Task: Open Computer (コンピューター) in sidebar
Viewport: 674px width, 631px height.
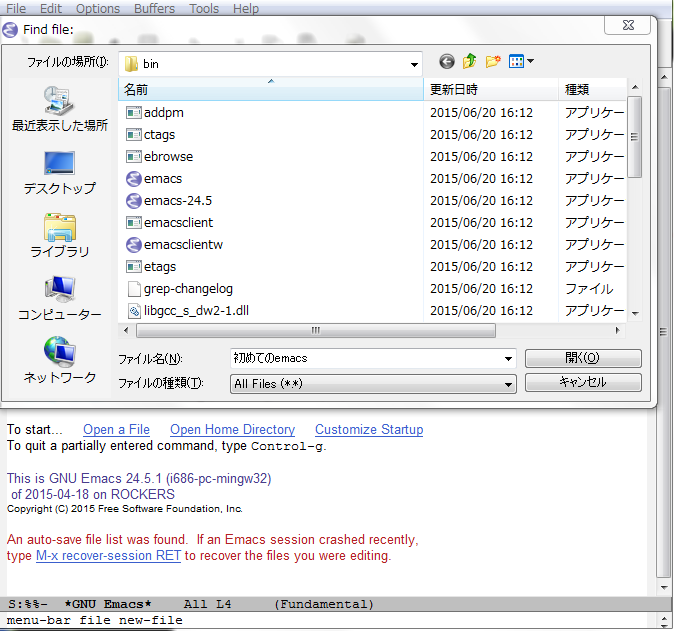Action: [59, 298]
